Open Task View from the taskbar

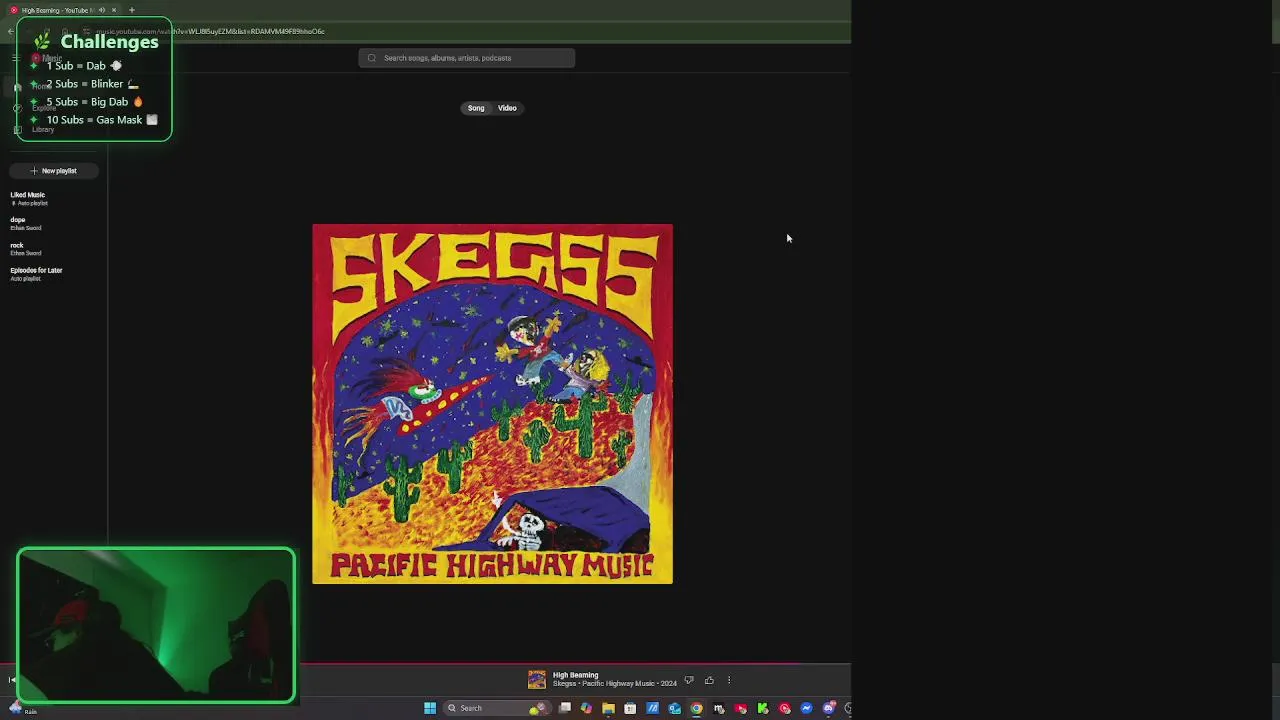point(565,708)
